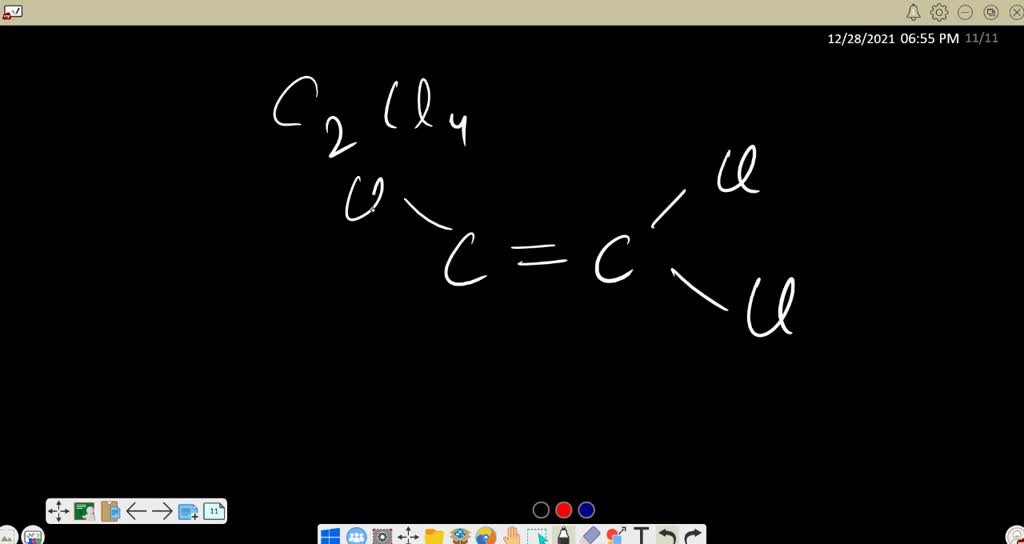The image size is (1024, 544).
Task: Open the green teacher board icon
Action: 84,511
